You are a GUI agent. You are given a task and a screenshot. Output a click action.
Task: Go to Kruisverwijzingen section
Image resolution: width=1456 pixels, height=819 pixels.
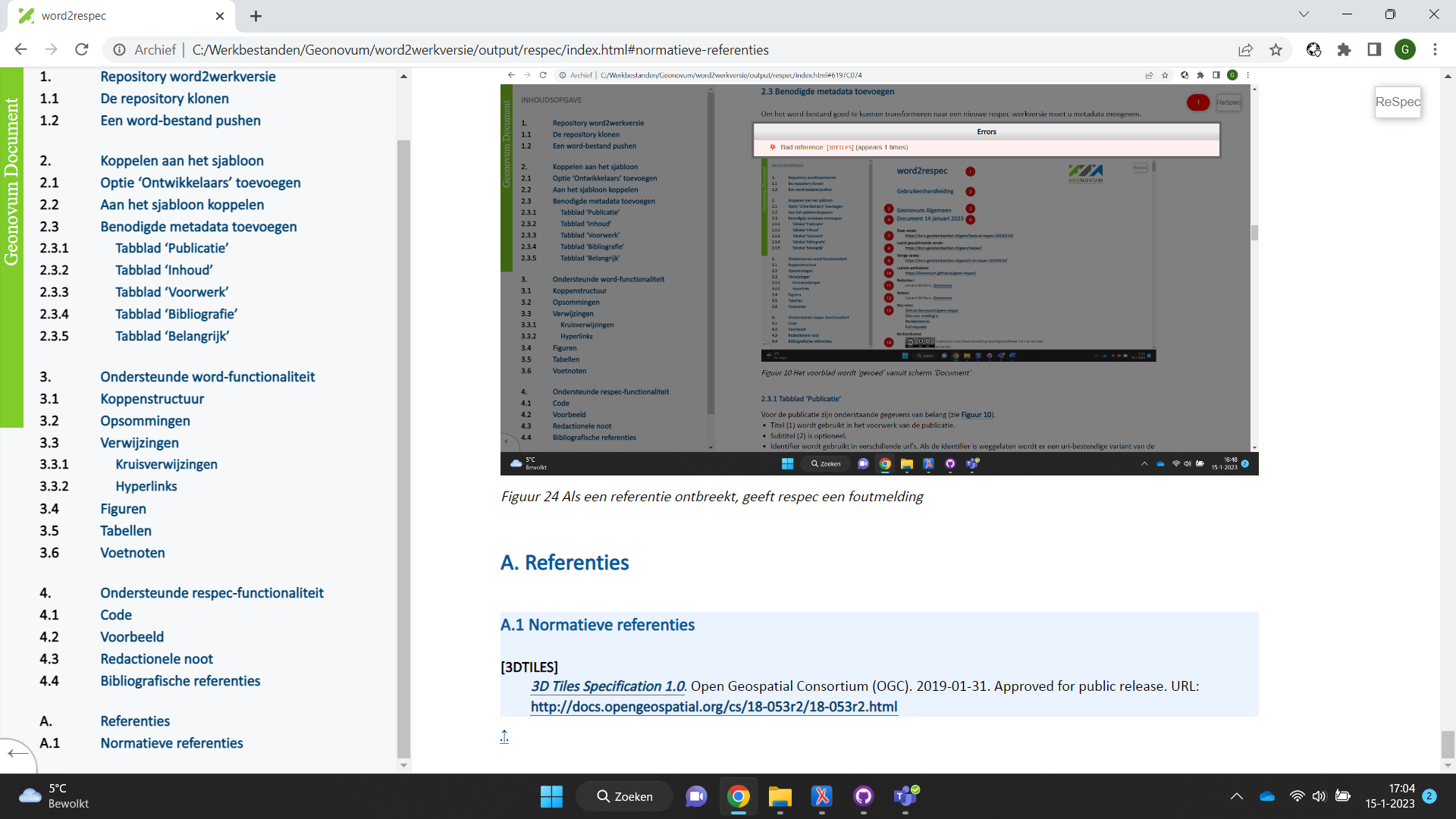point(166,464)
